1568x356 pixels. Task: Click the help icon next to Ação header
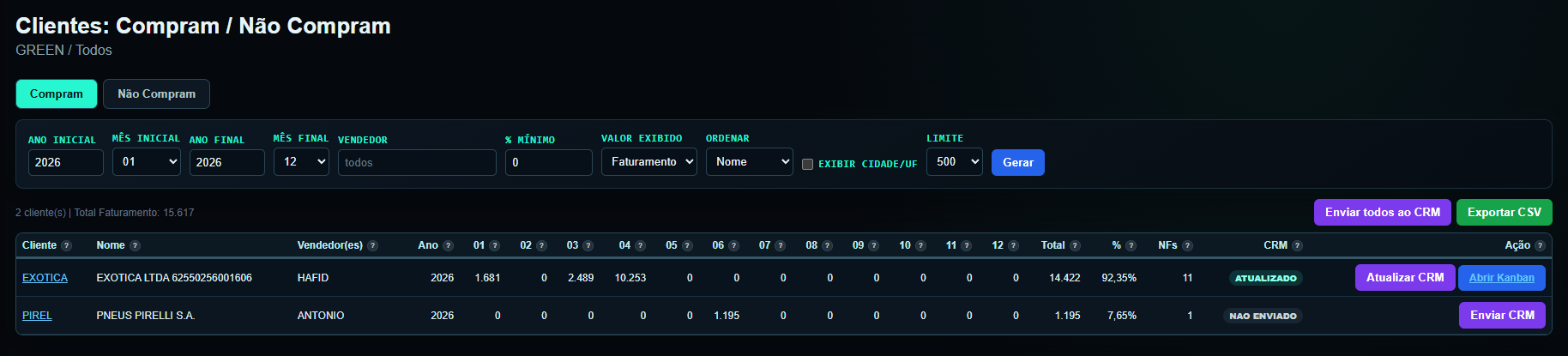coord(1540,245)
